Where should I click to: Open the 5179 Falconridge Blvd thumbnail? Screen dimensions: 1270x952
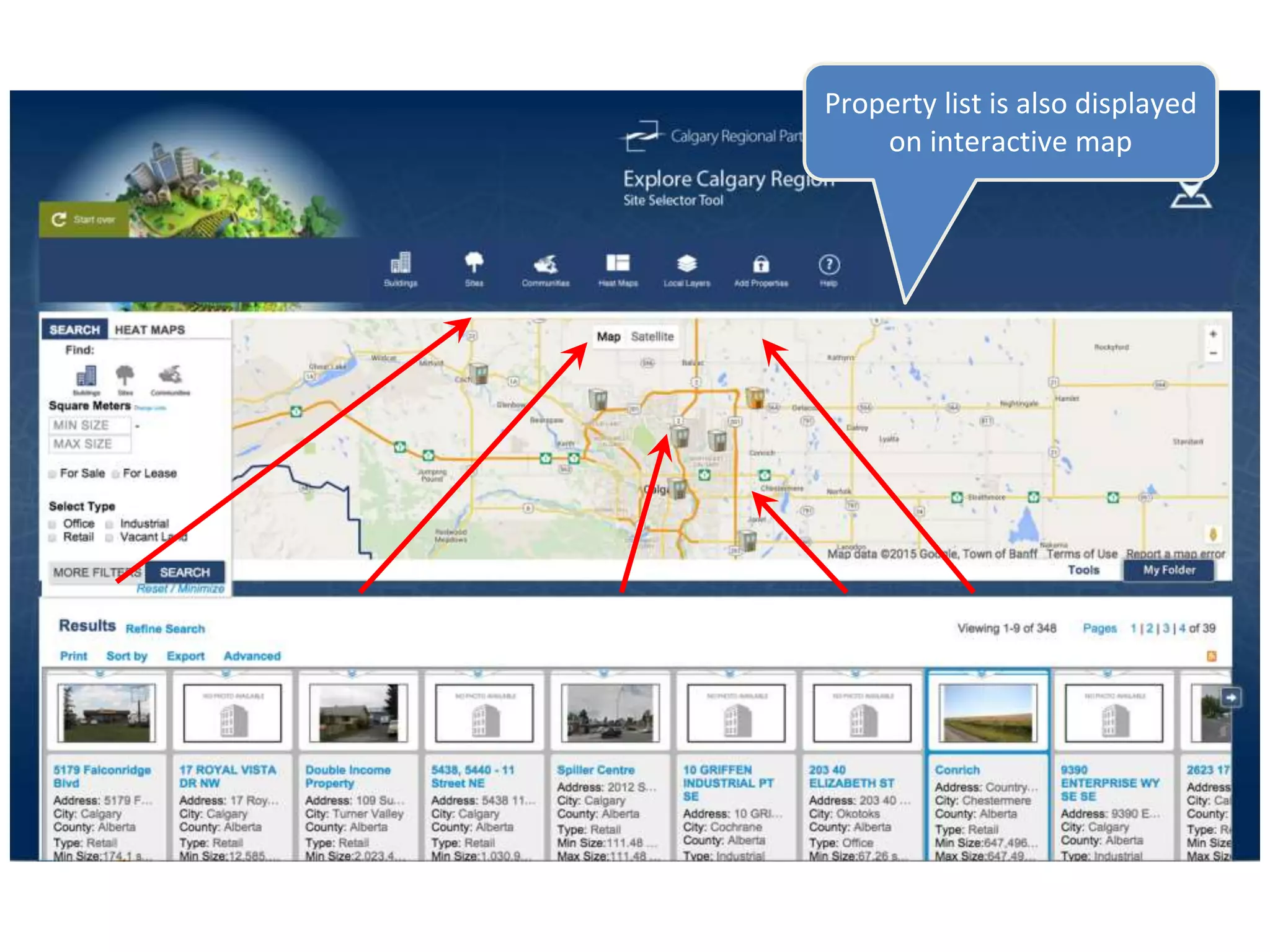coord(106,713)
